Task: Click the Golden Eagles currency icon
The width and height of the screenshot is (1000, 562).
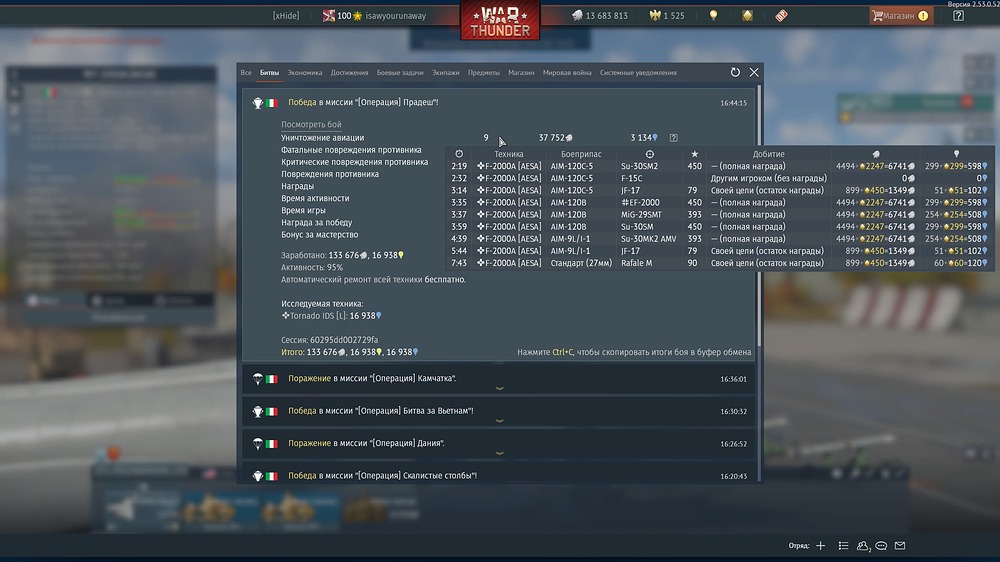Action: [x=656, y=16]
